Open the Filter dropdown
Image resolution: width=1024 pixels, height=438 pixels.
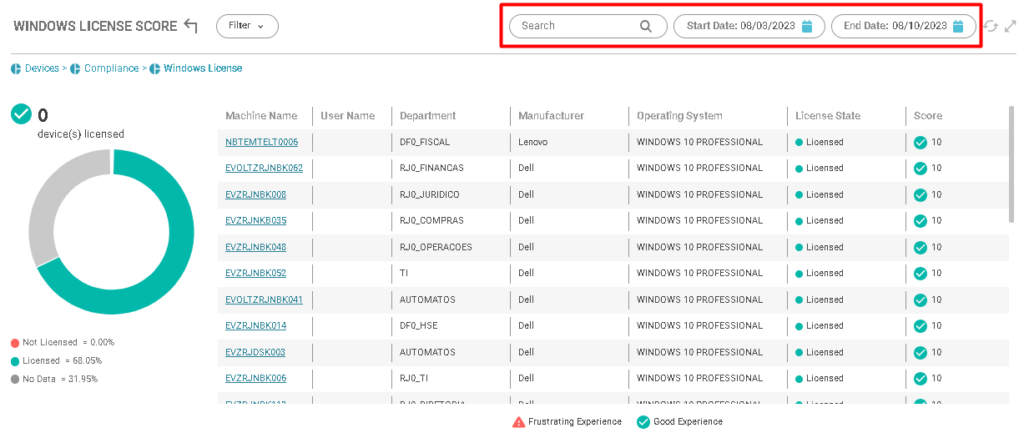click(x=247, y=26)
